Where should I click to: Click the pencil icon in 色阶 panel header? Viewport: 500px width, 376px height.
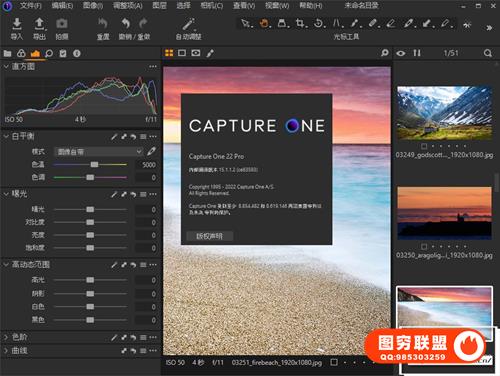114,338
